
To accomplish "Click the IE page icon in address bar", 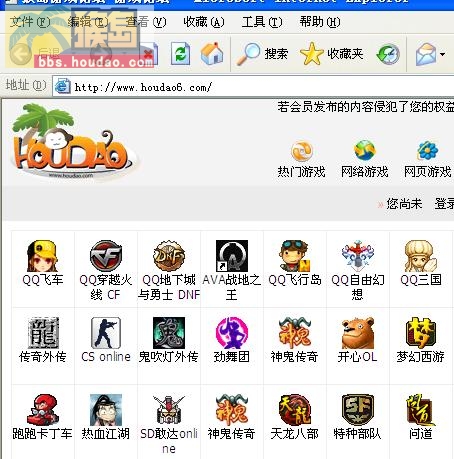I will (62, 87).
